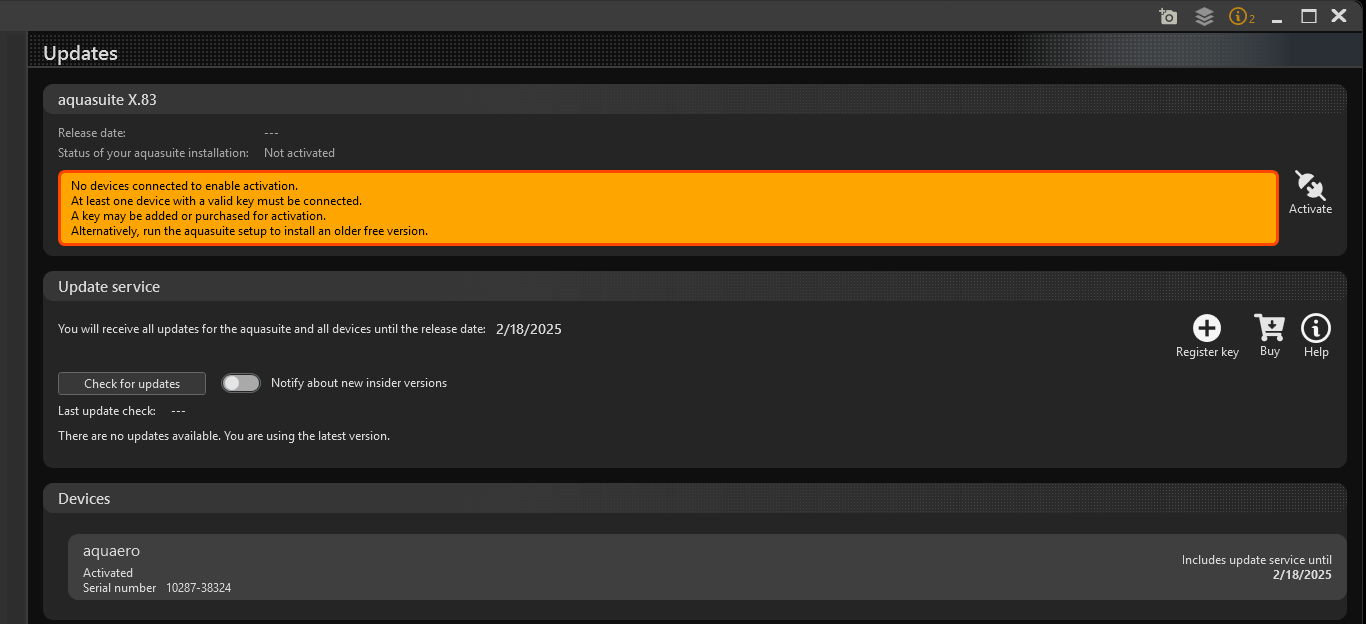Click the Last update check label
The image size is (1366, 624).
click(107, 411)
